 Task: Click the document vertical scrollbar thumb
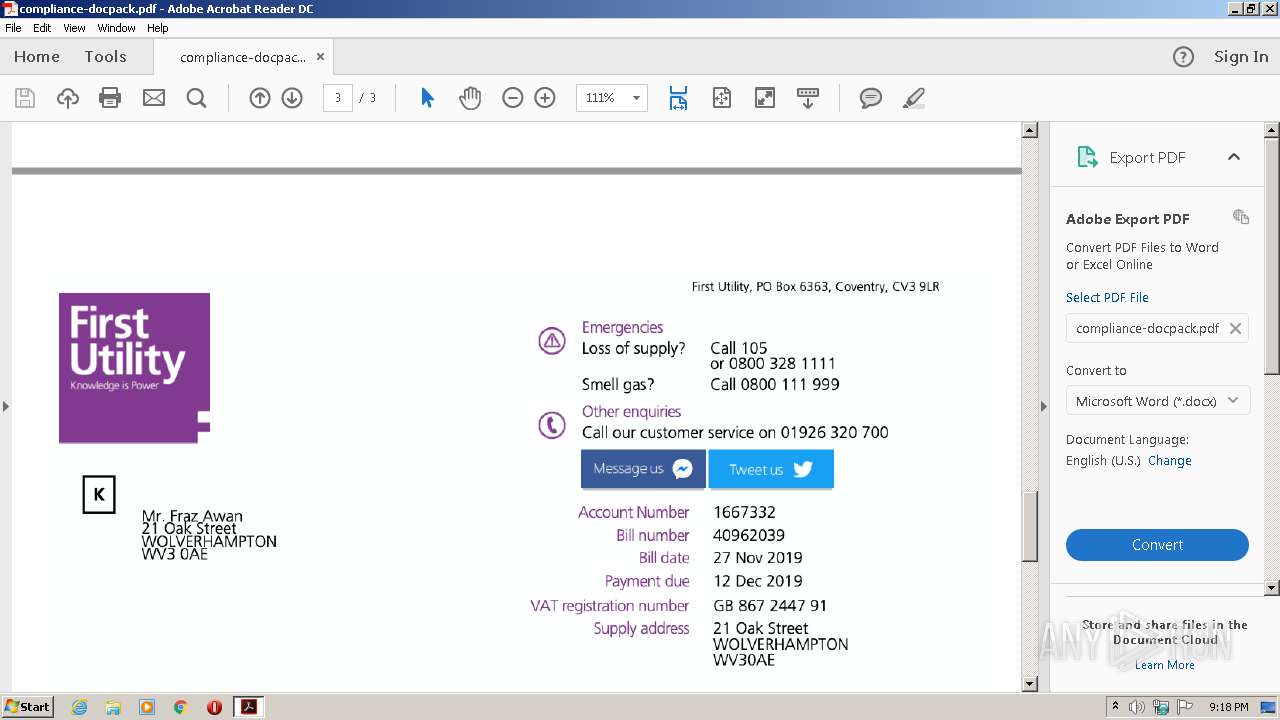[1029, 527]
